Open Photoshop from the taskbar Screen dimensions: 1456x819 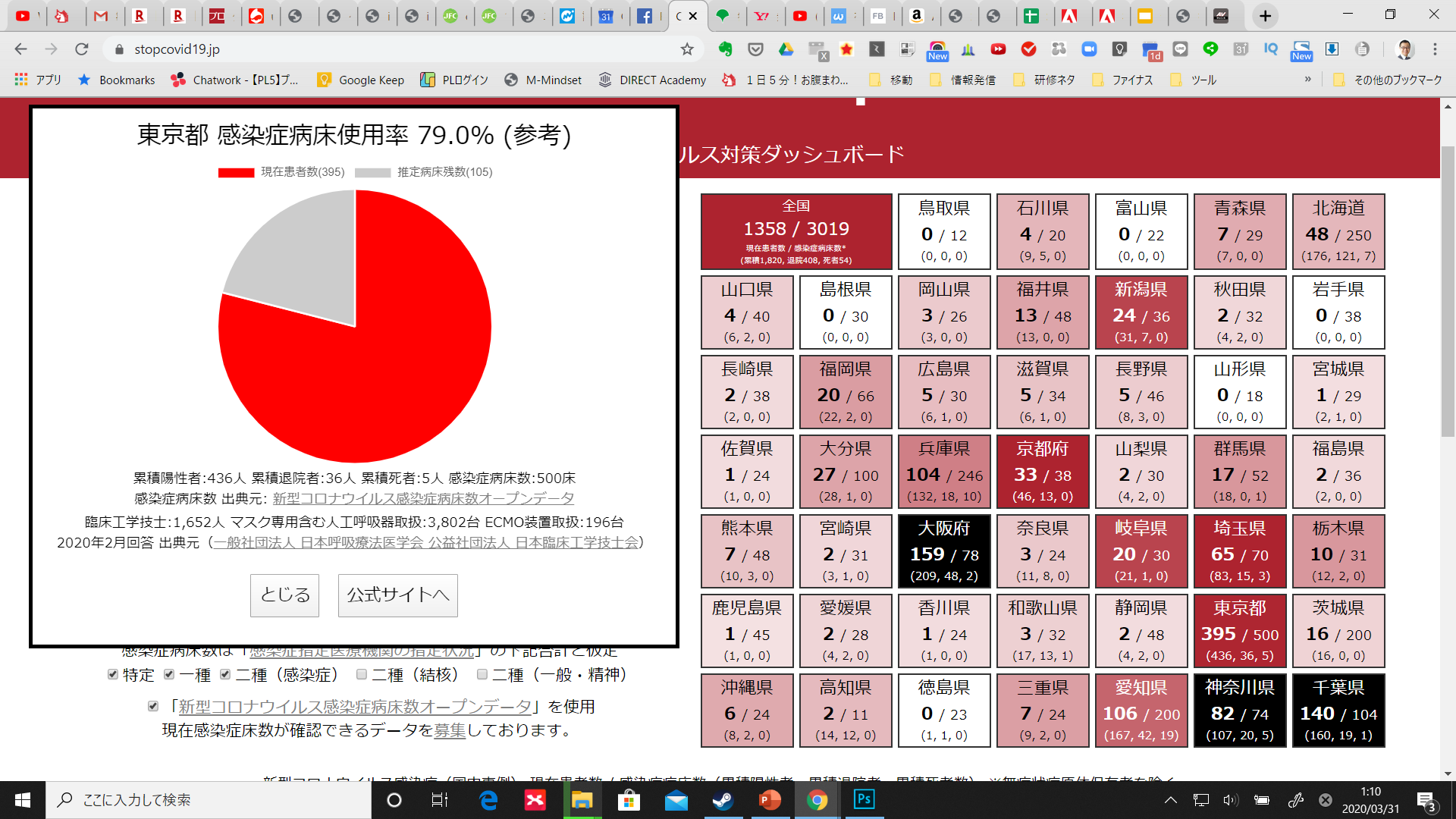864,799
